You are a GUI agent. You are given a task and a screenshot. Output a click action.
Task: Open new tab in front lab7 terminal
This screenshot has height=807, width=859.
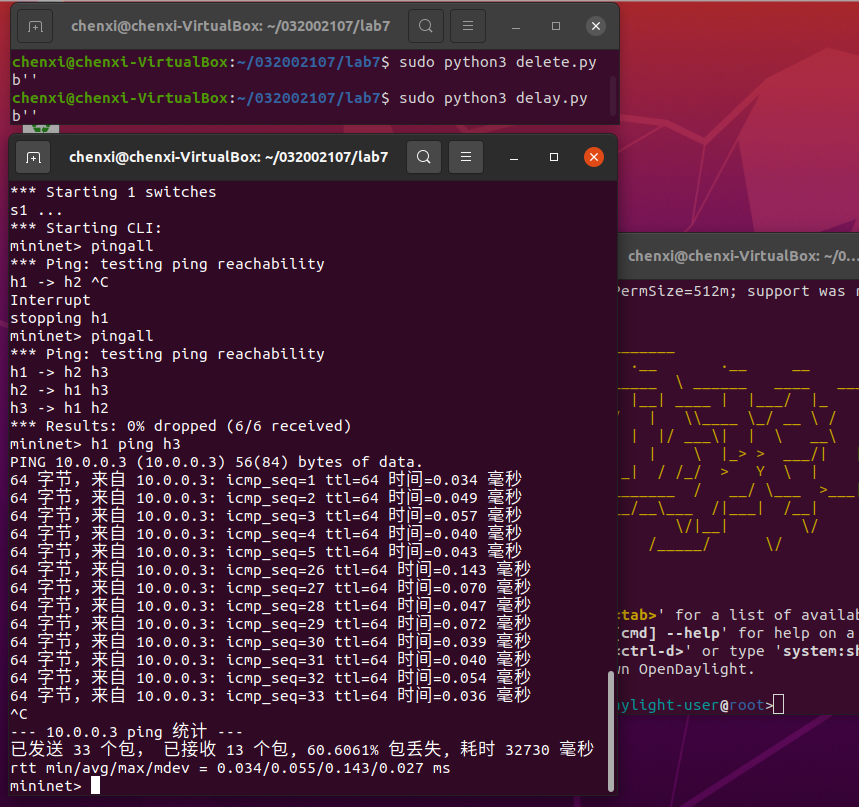(x=33, y=158)
